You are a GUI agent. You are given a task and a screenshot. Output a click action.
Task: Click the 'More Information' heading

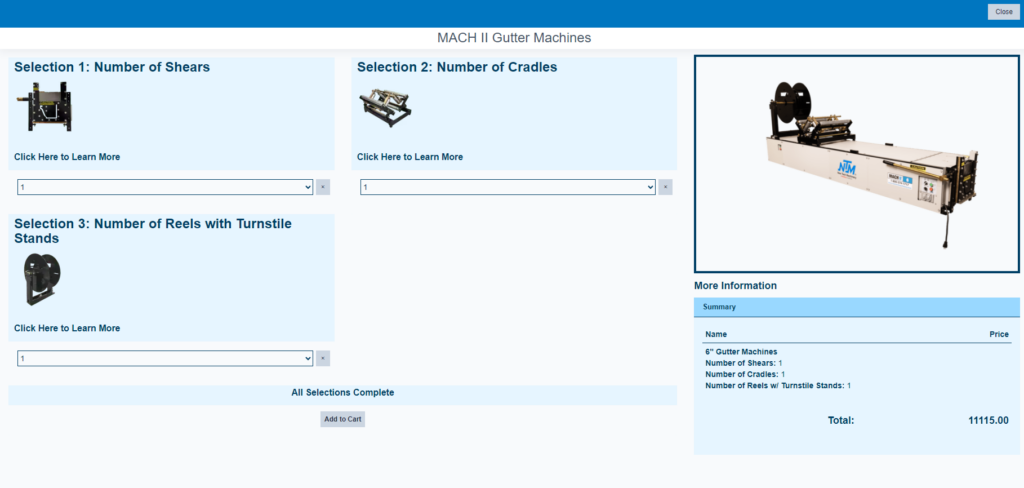[x=735, y=285]
